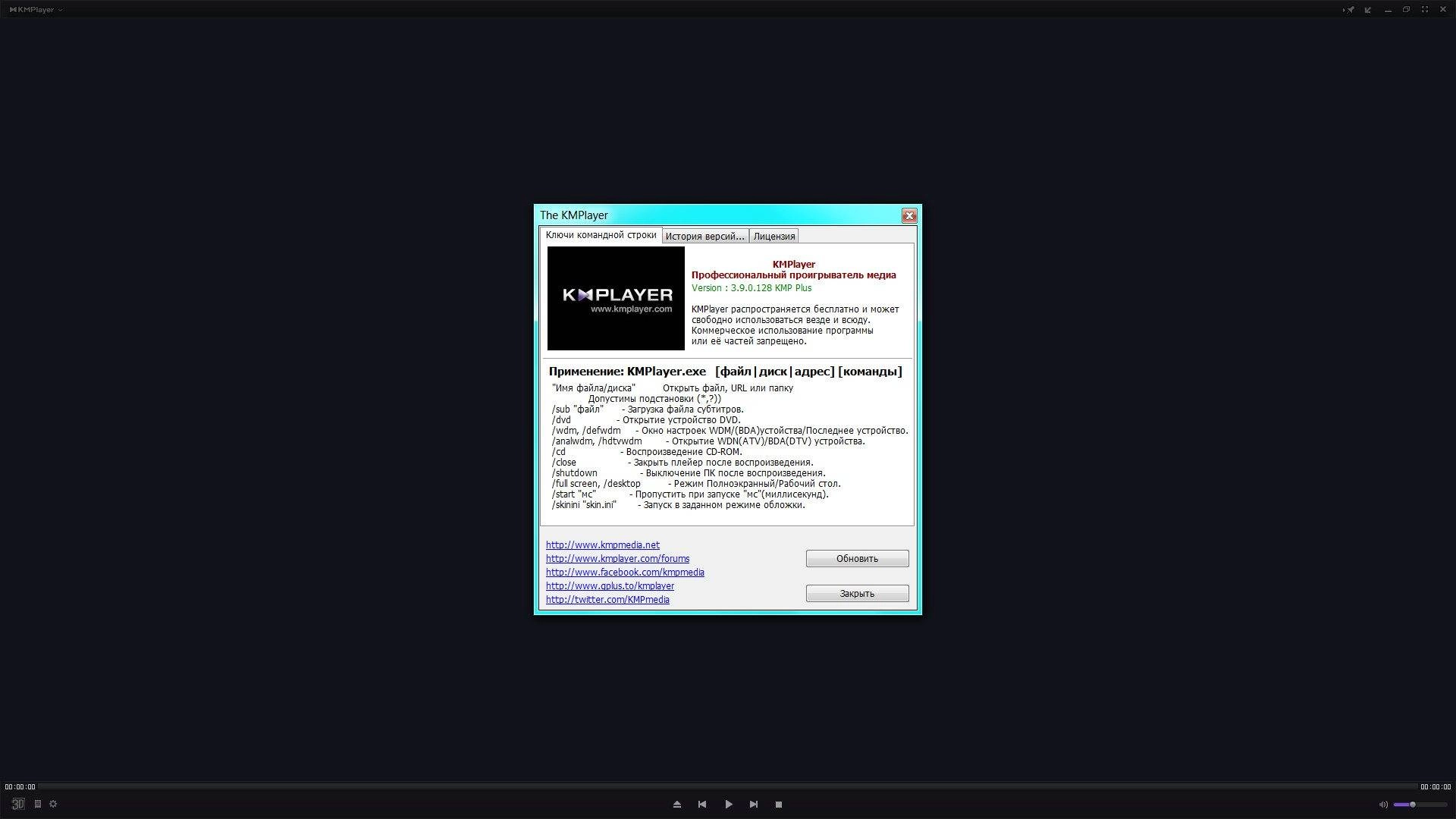Click the Обновить button
Viewport: 1456px width, 819px height.
[857, 559]
